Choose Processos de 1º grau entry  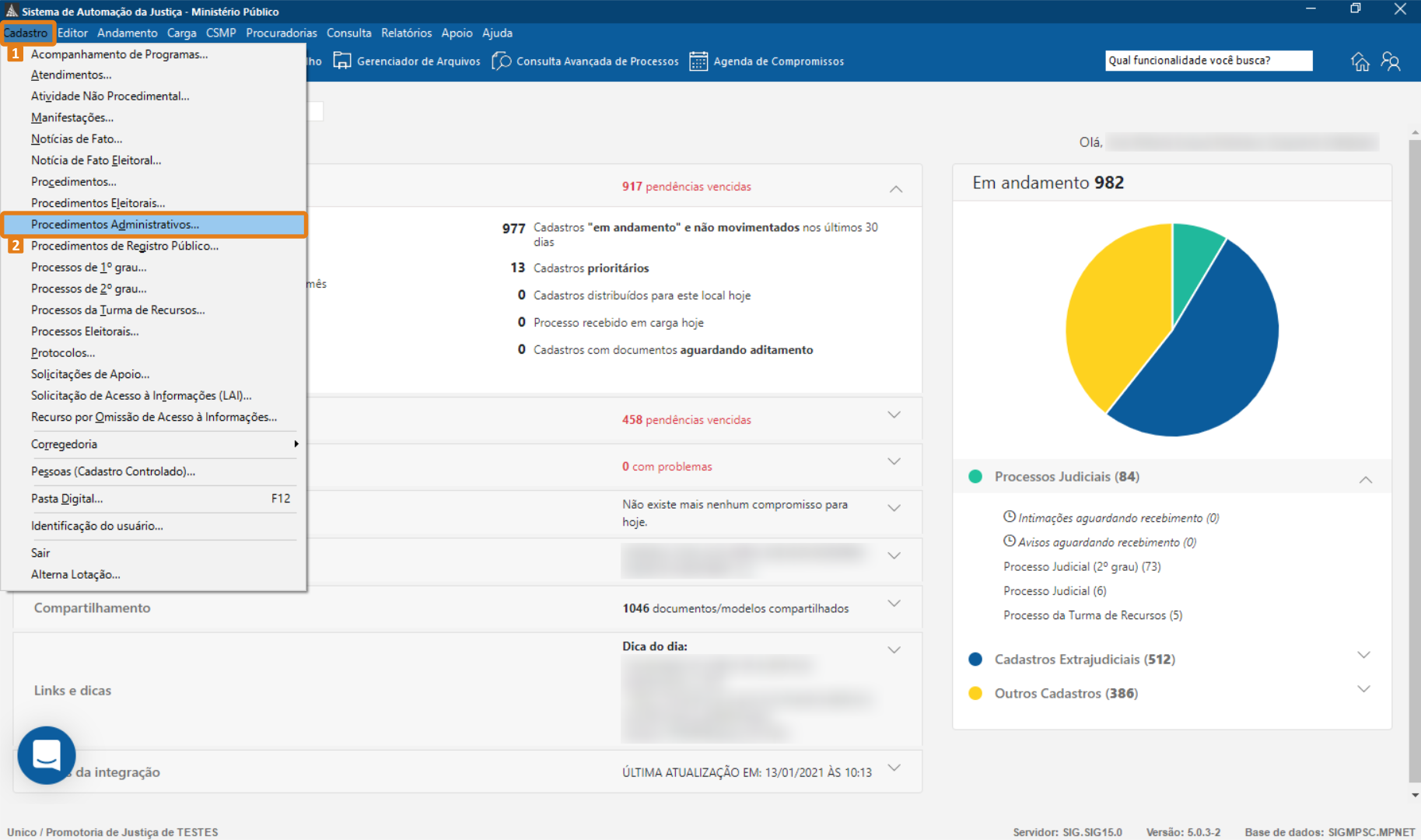[154, 267]
